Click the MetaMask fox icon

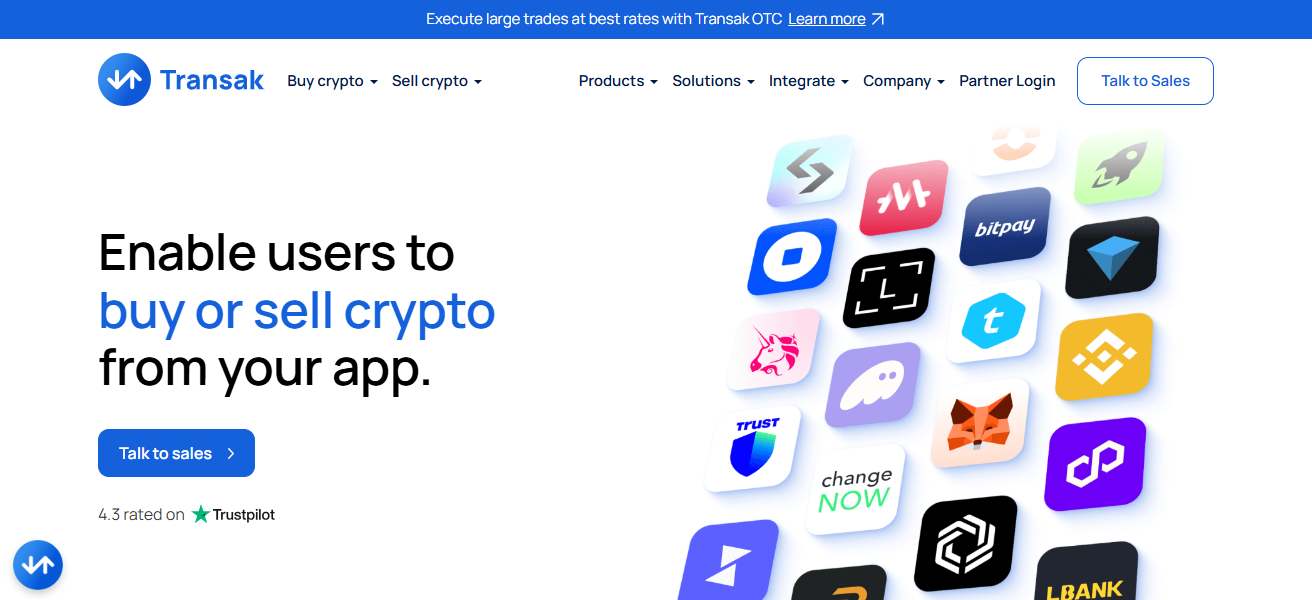(980, 424)
